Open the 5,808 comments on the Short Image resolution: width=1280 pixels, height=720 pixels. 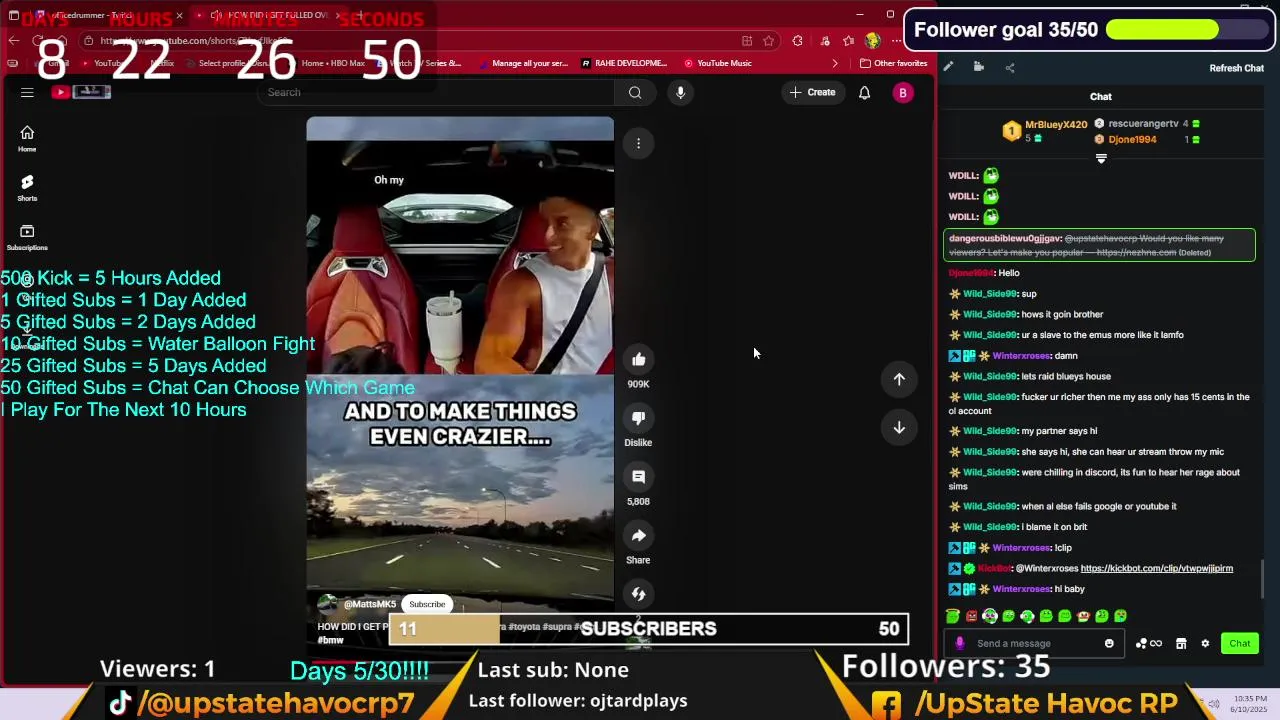click(x=638, y=477)
